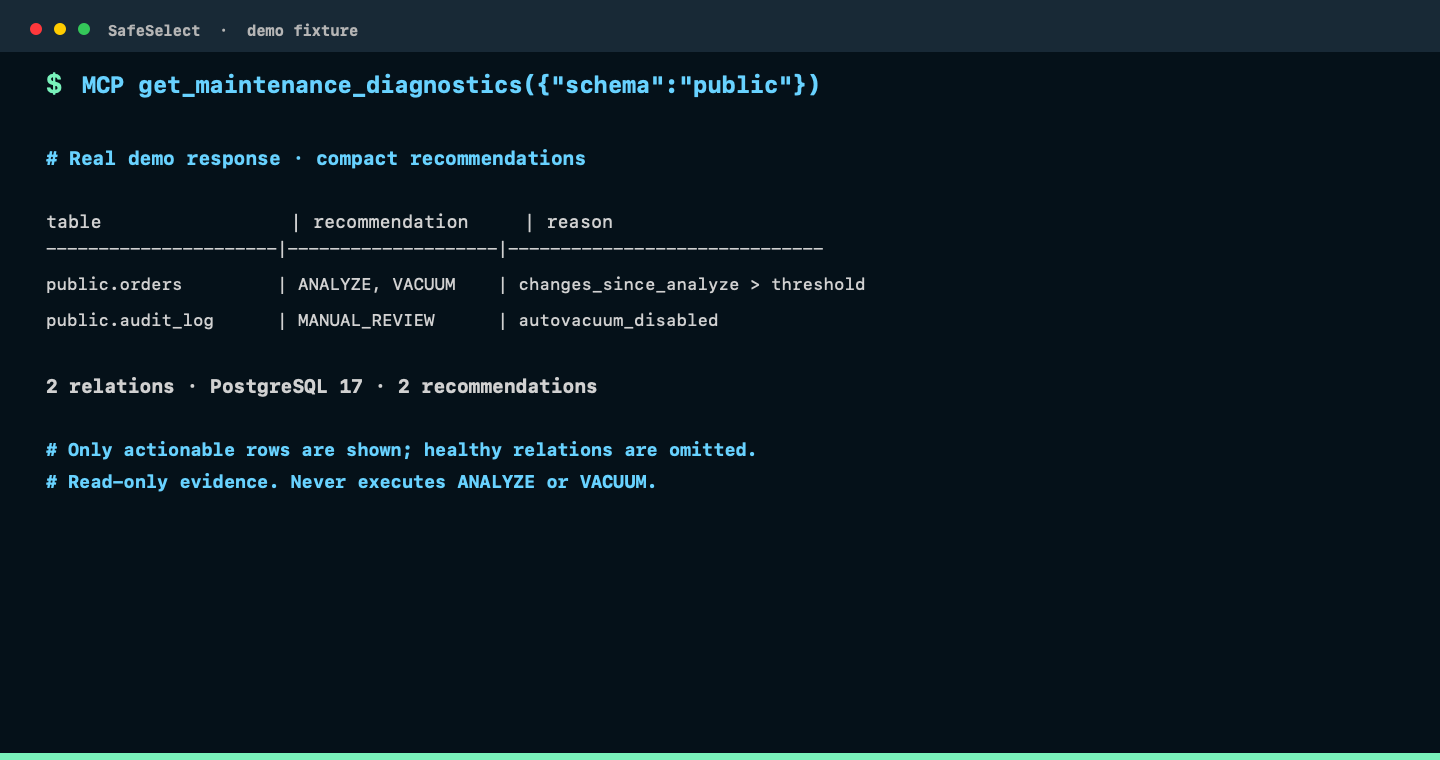Click the '2 relations · PostgreSQL 17' summary line
The image size is (1440, 760).
pyautogui.click(x=322, y=386)
